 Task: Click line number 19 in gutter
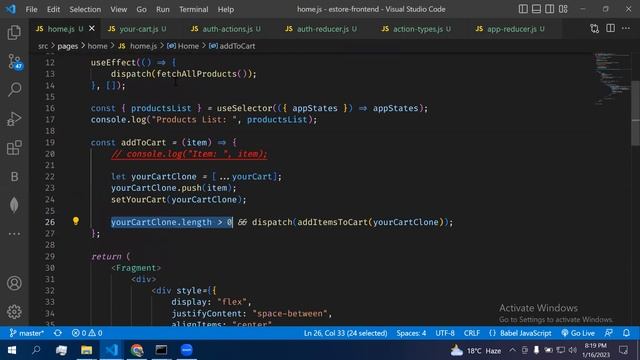pos(50,142)
